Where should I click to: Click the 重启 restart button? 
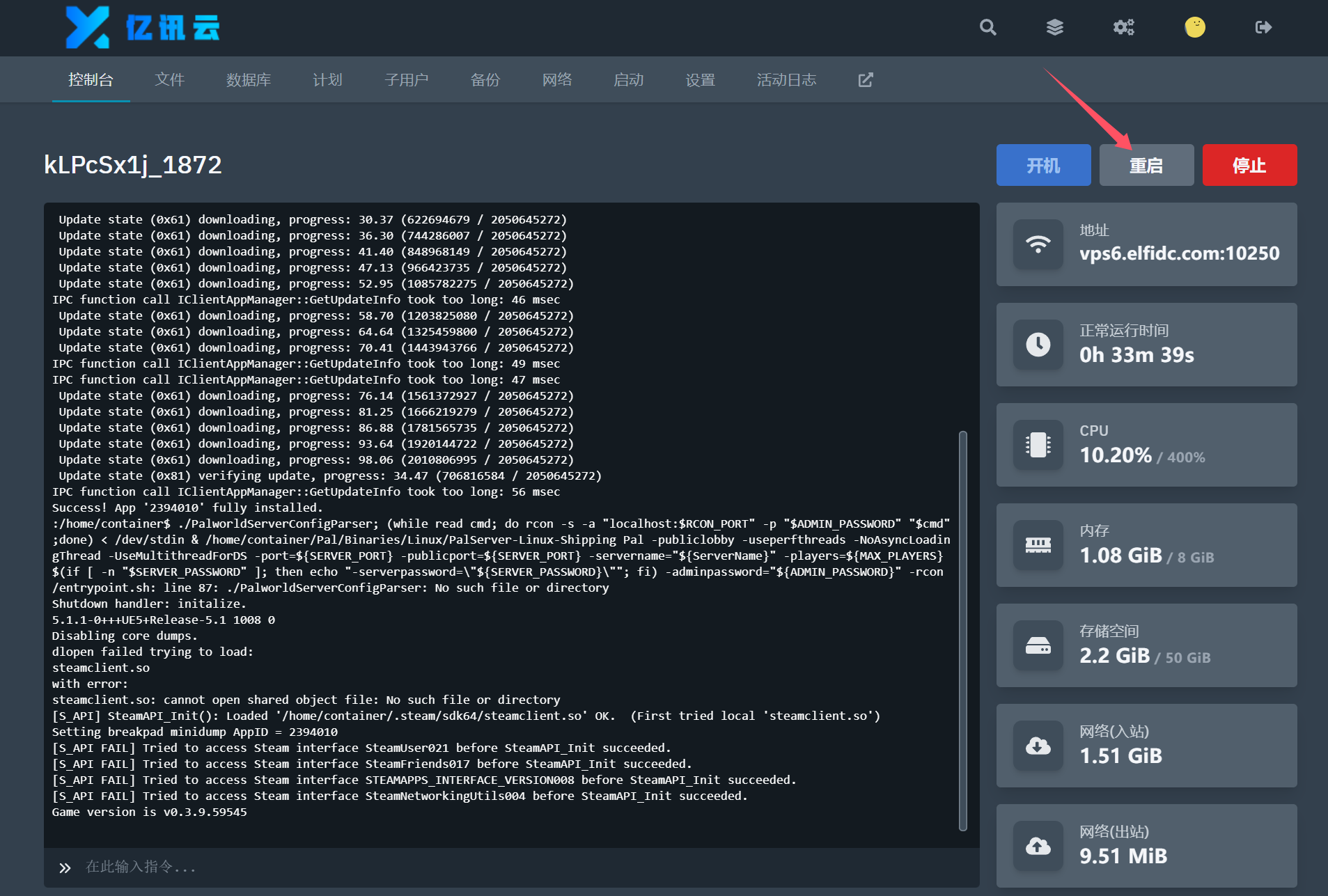coord(1146,165)
